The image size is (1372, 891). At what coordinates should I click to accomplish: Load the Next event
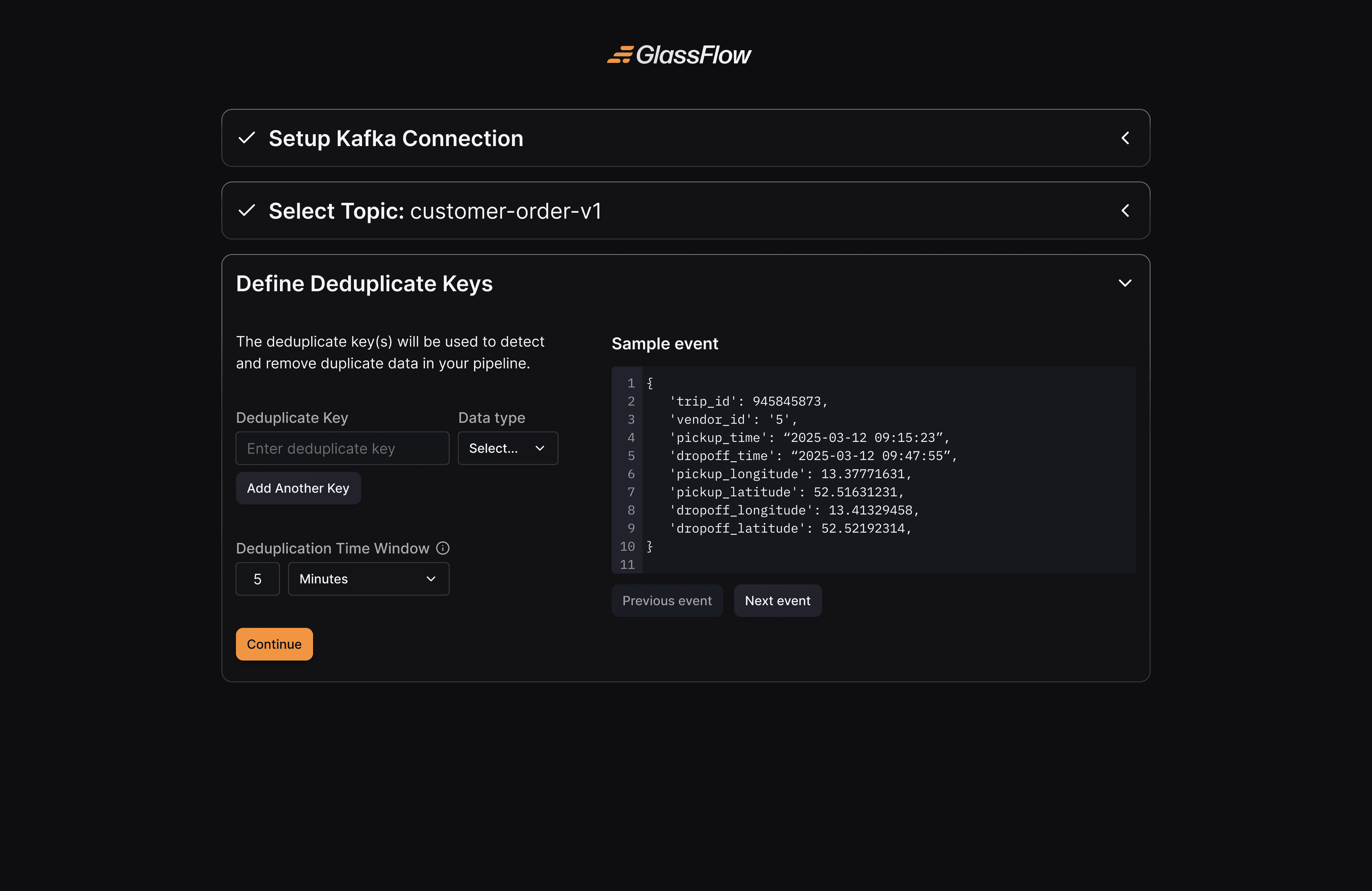[x=778, y=601]
